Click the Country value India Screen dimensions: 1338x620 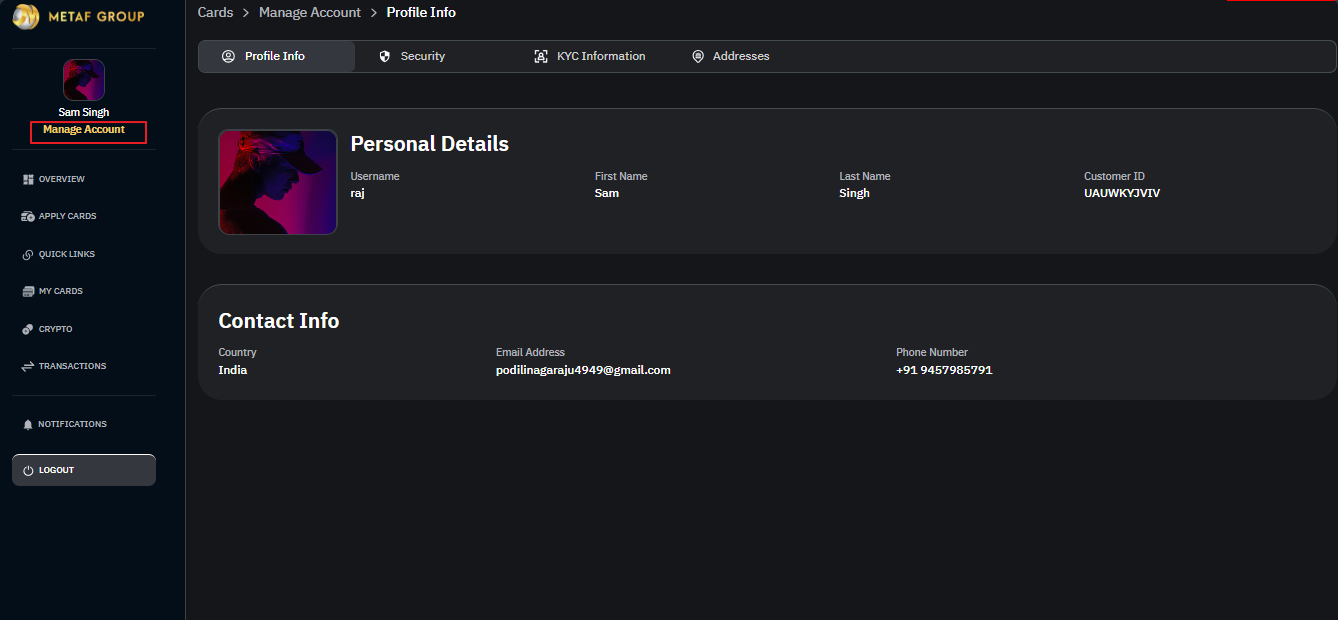(x=233, y=370)
